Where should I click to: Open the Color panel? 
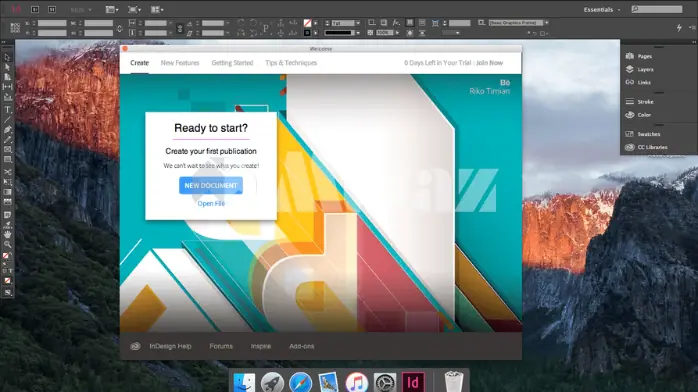pyautogui.click(x=638, y=115)
